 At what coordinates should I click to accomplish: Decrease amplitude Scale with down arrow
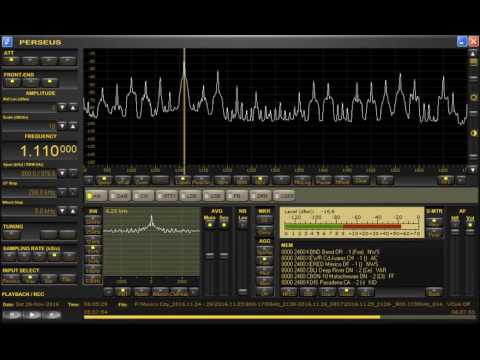click(62, 126)
